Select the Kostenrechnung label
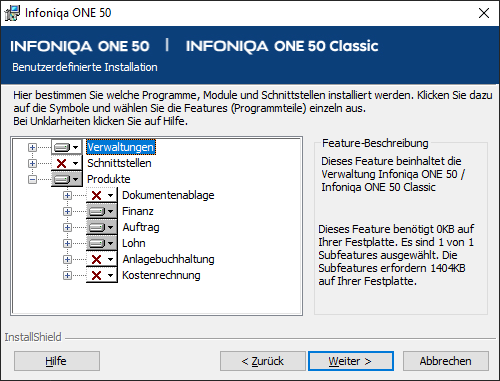This screenshot has height=381, width=500. point(161,275)
